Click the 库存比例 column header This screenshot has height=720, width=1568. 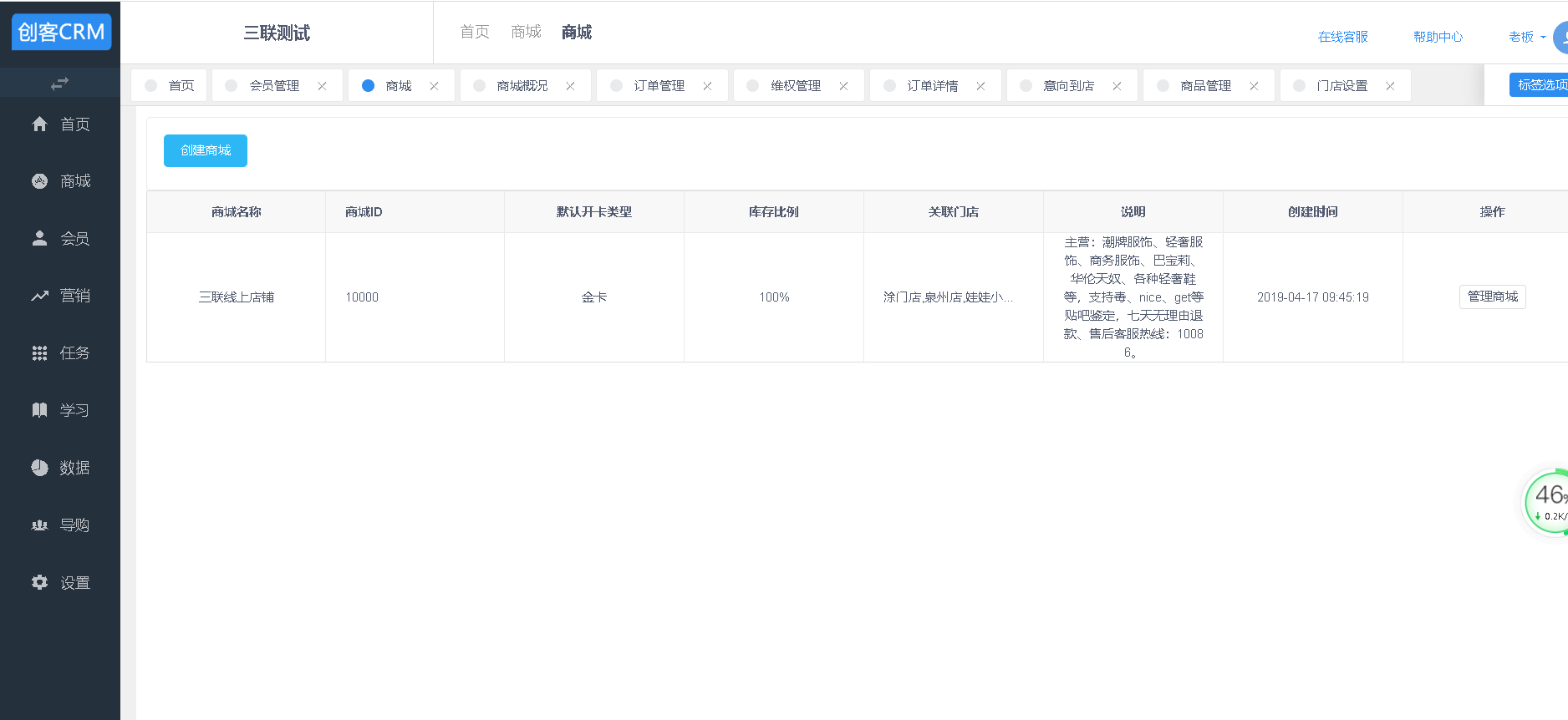pos(774,212)
